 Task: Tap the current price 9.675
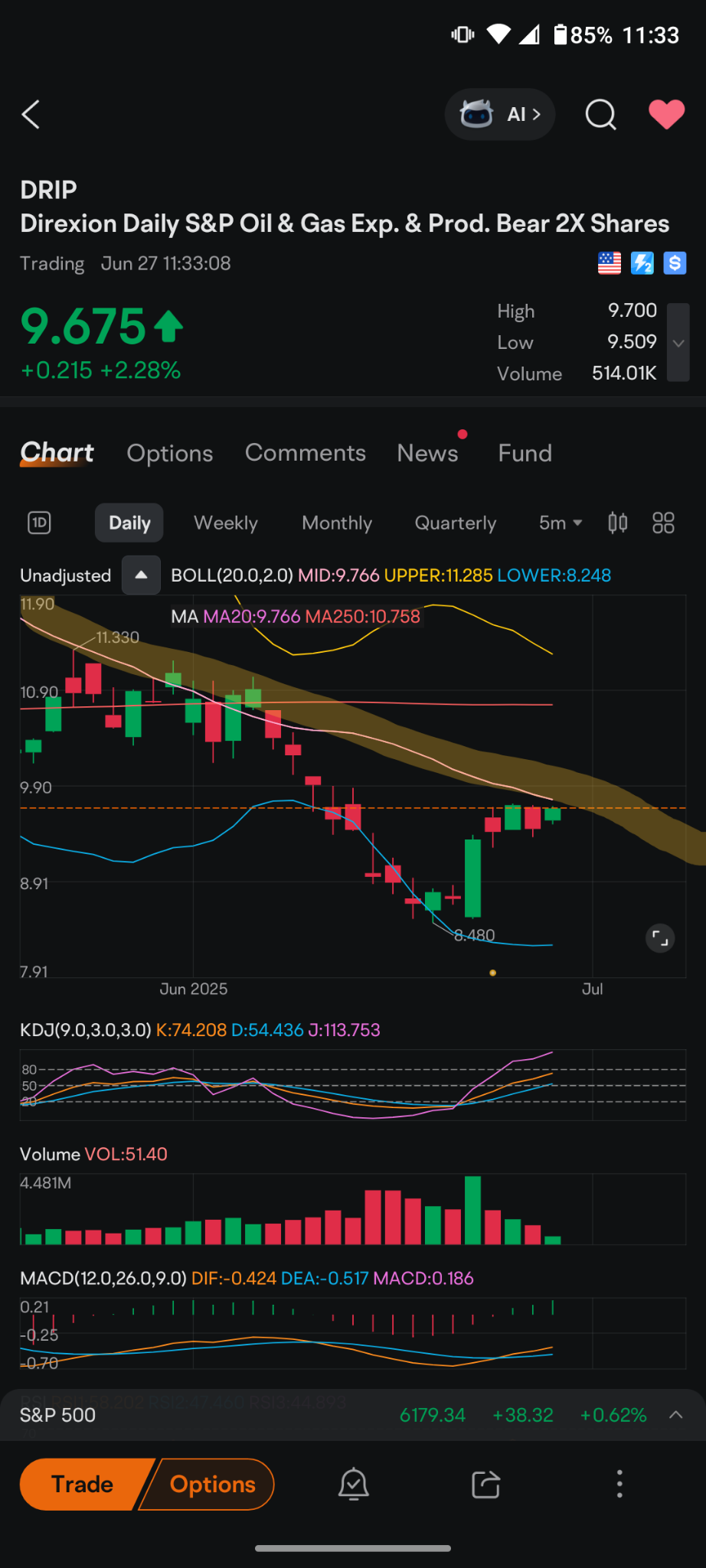pos(83,326)
